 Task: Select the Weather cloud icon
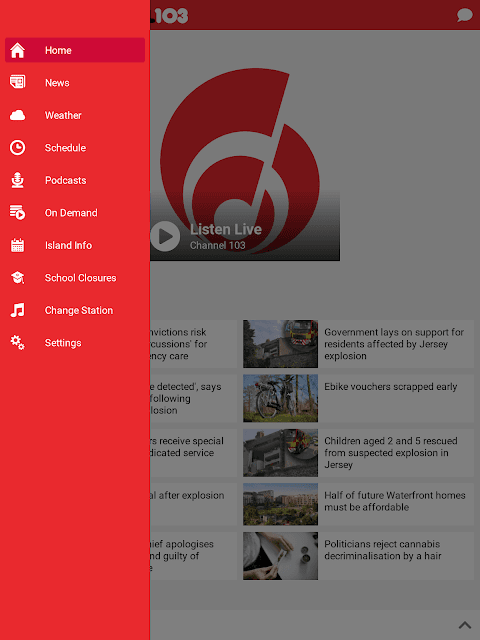coord(18,116)
